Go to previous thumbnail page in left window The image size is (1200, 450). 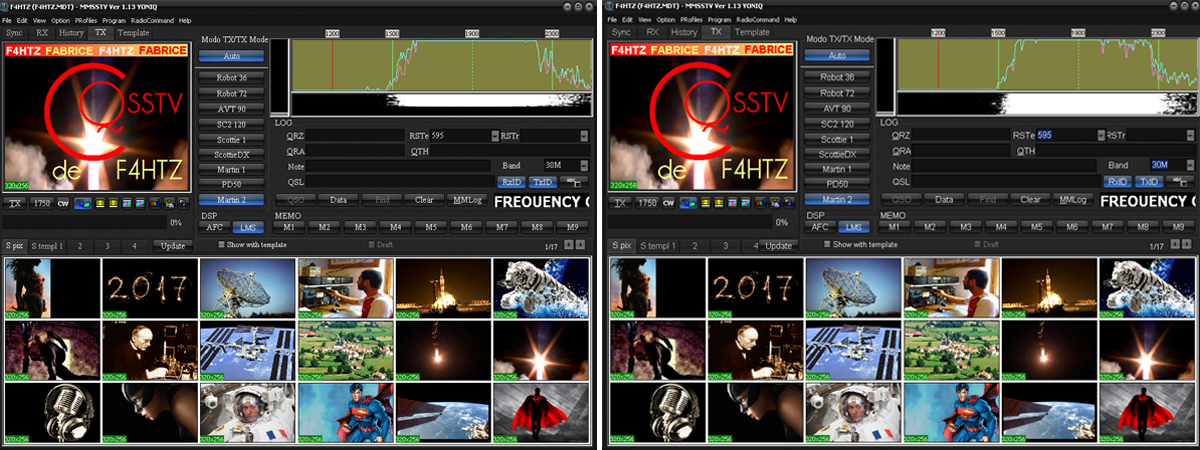tap(569, 245)
